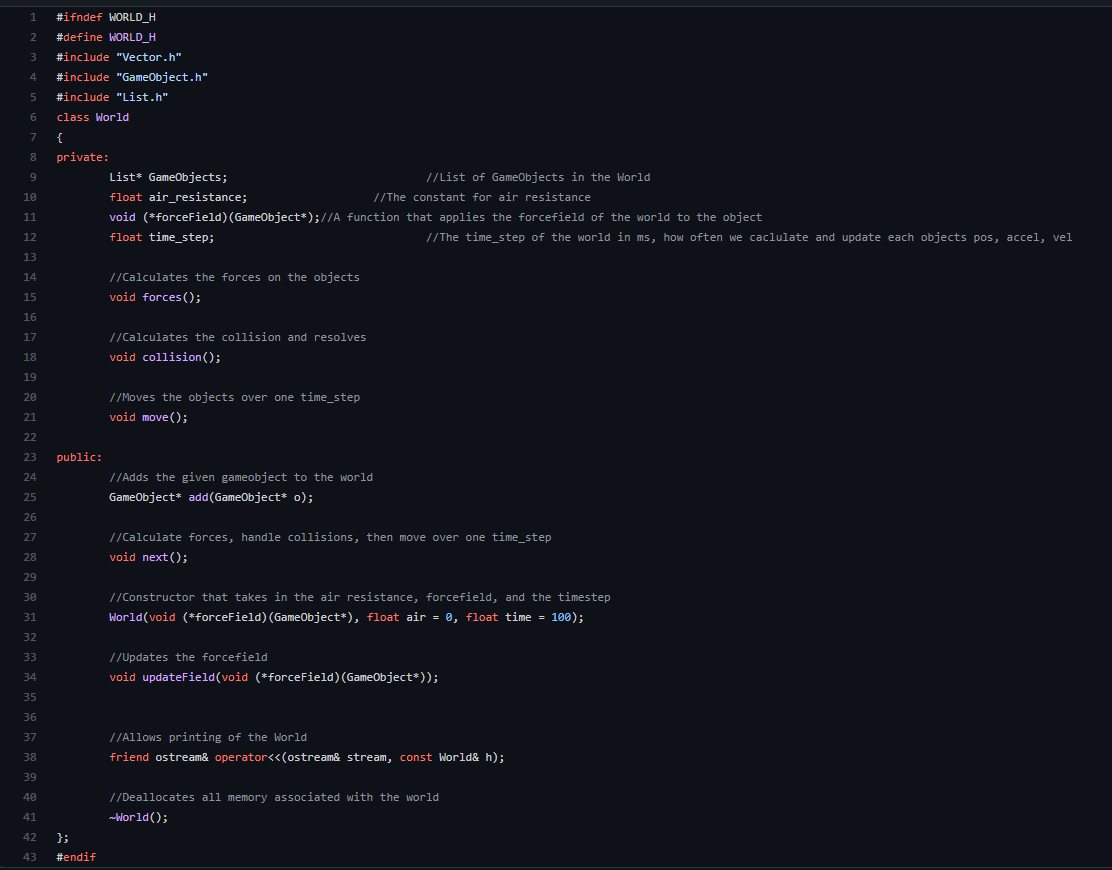Click the add function name on line 25
This screenshot has height=870, width=1112.
tap(198, 498)
